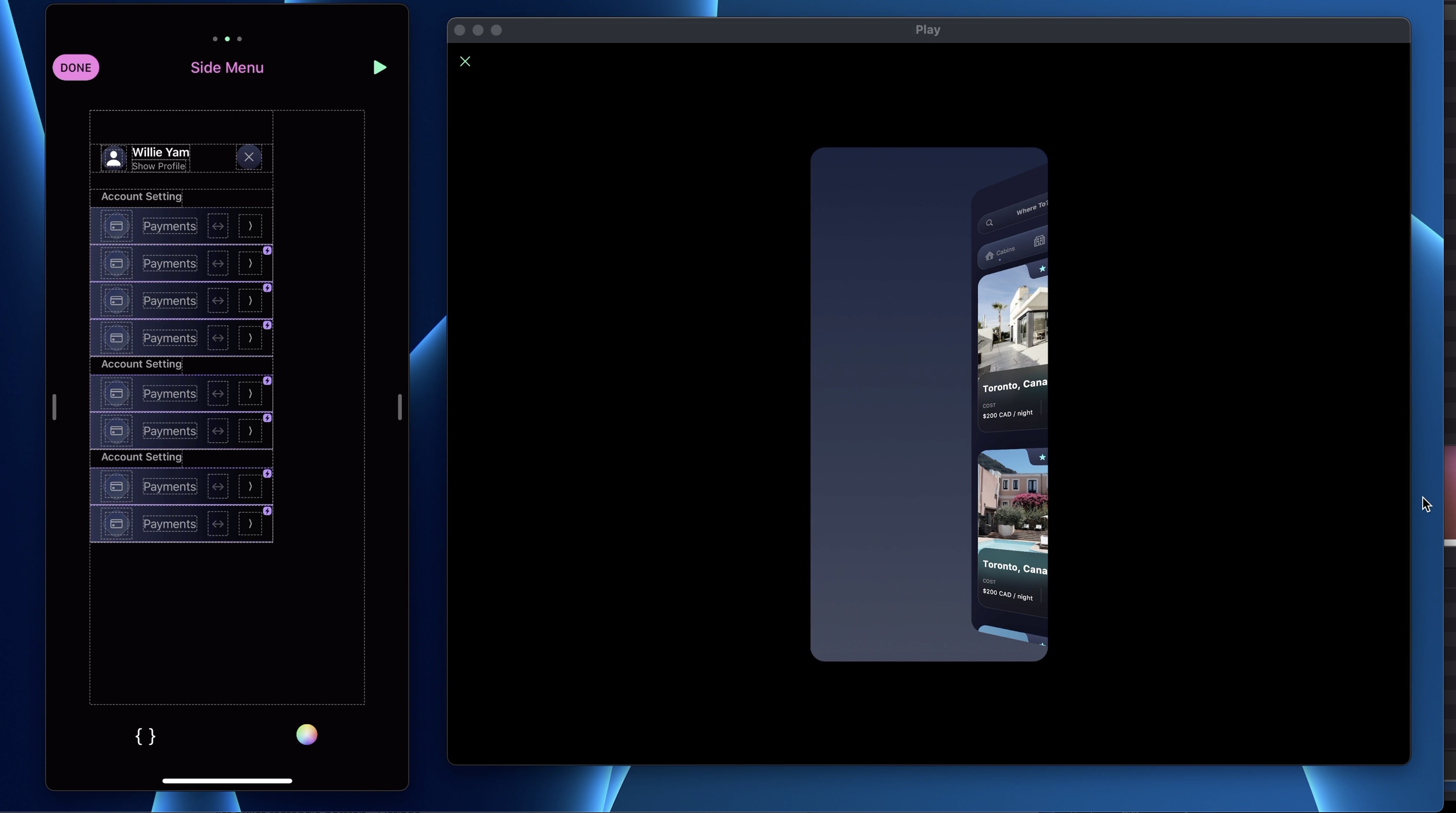Close the Play preview with the X icon
The height and width of the screenshot is (813, 1456).
pos(465,62)
